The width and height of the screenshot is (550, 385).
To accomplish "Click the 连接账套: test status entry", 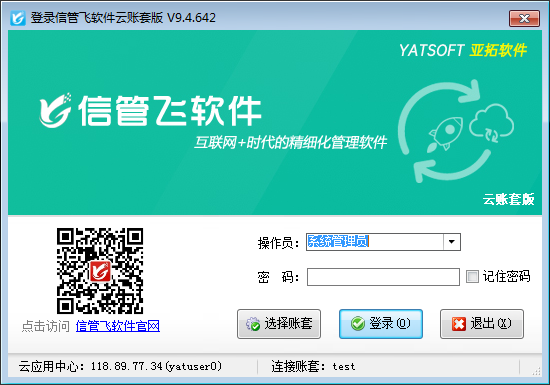I will [313, 366].
